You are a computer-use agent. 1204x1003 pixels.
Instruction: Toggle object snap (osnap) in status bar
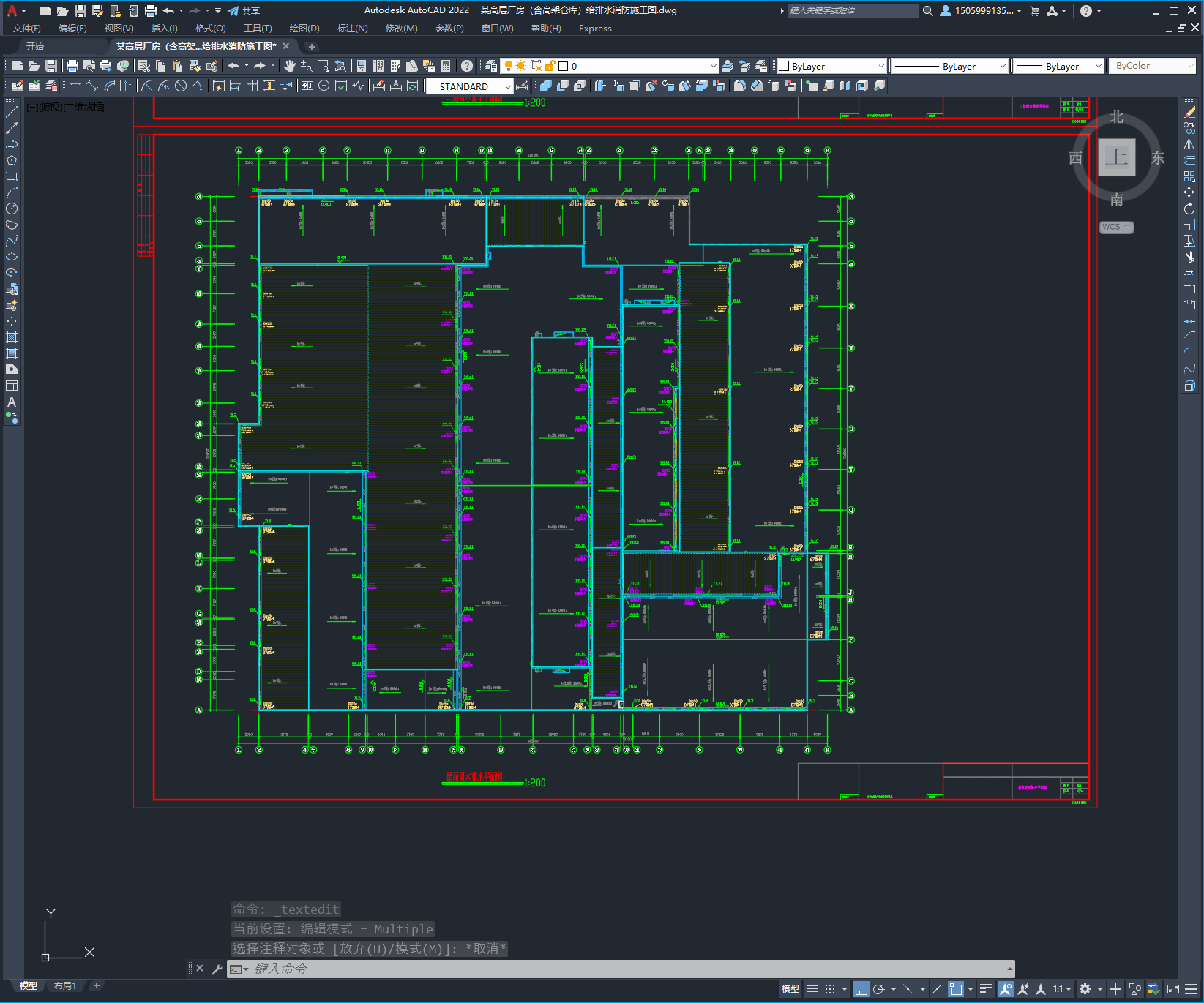pos(956,989)
